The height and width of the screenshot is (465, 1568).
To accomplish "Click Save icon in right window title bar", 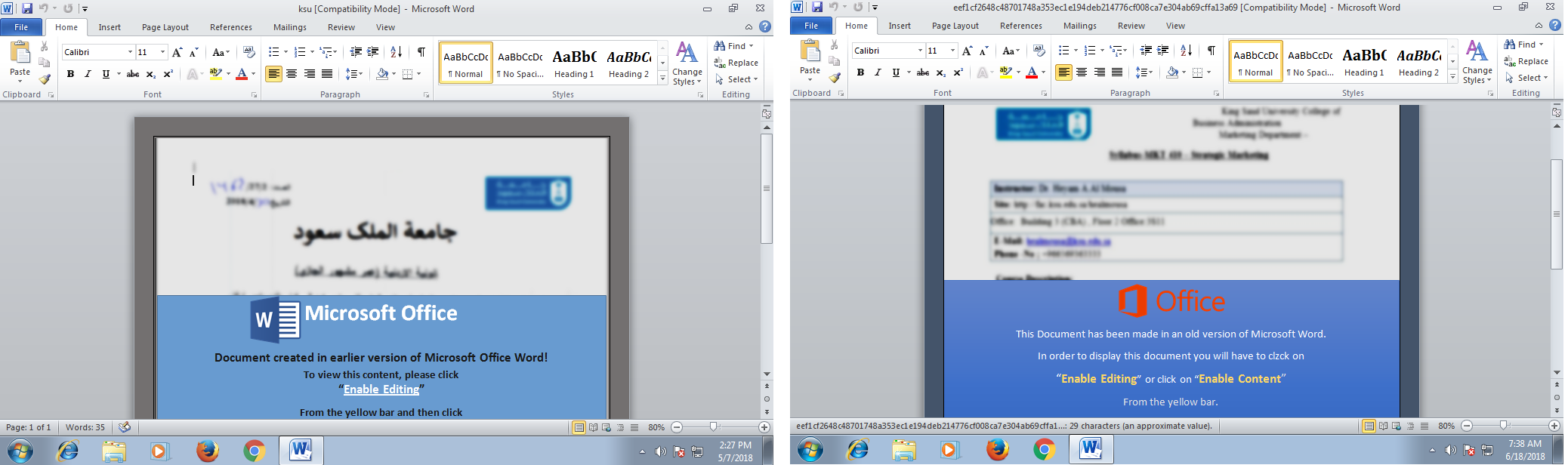I will 817,8.
